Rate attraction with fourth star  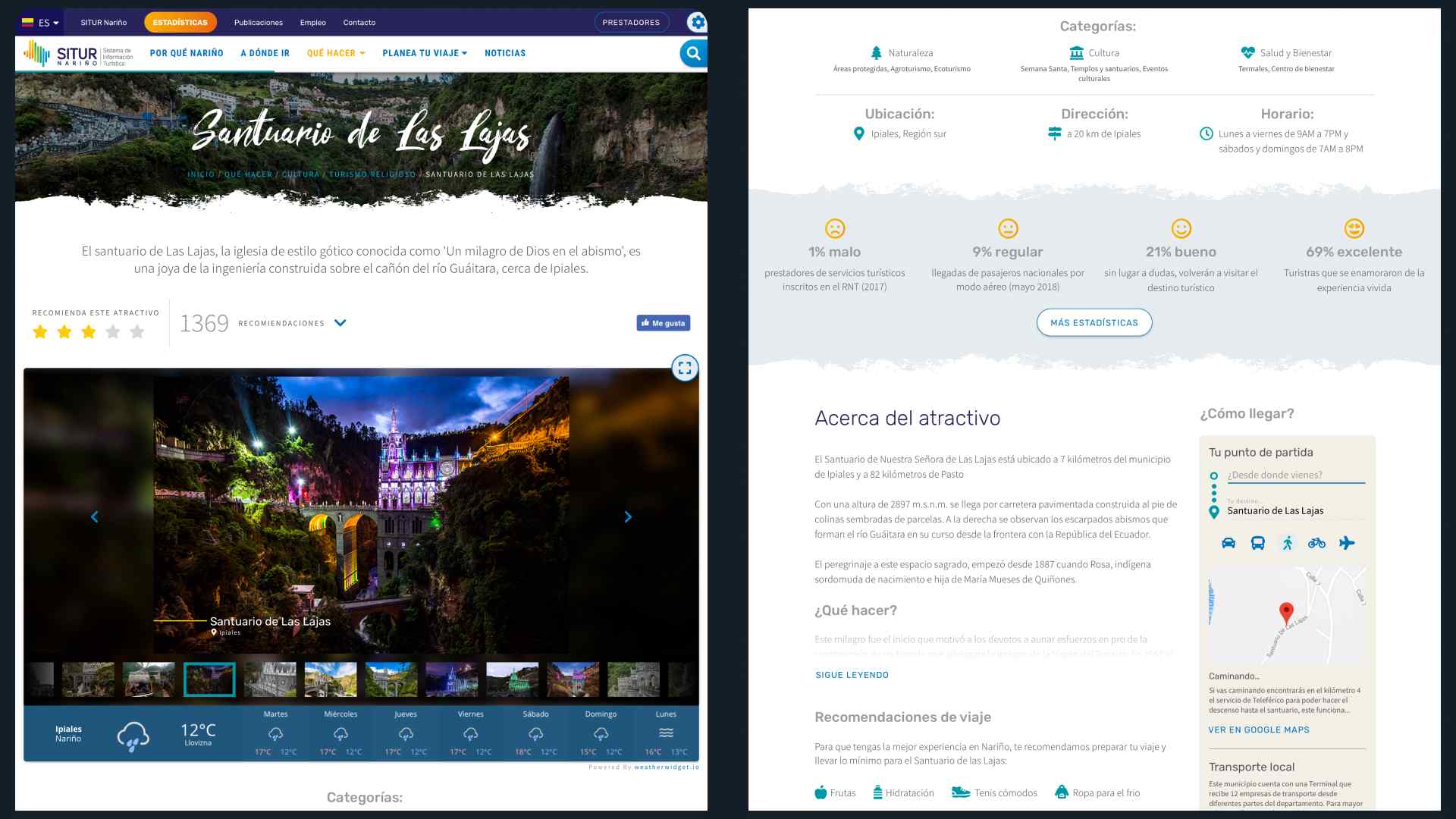coord(113,331)
